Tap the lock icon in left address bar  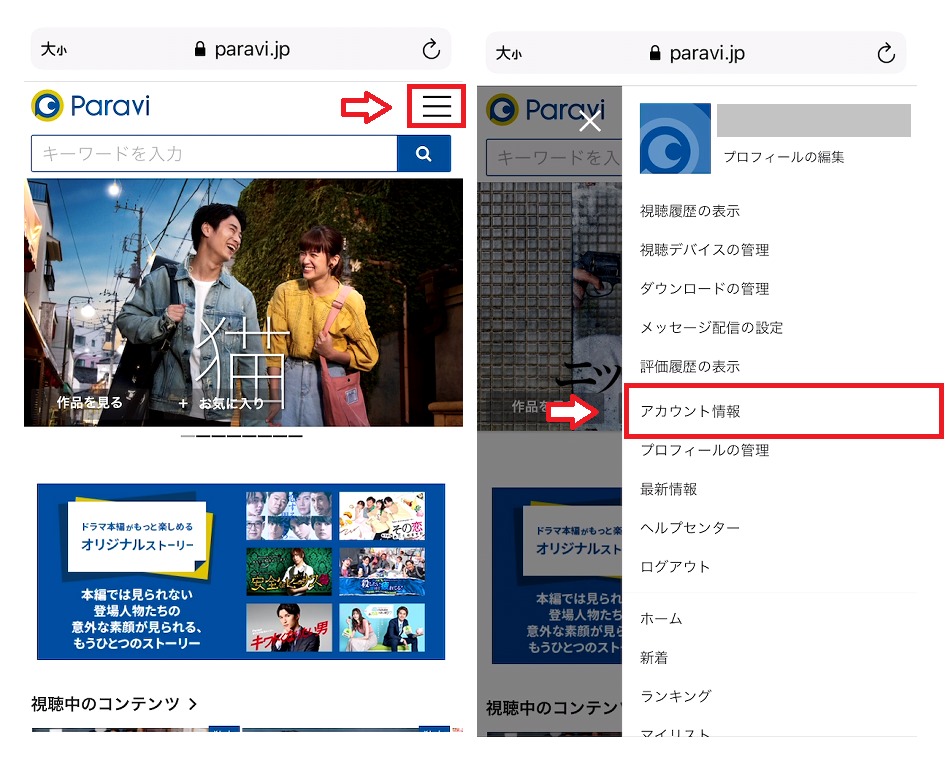click(x=200, y=49)
